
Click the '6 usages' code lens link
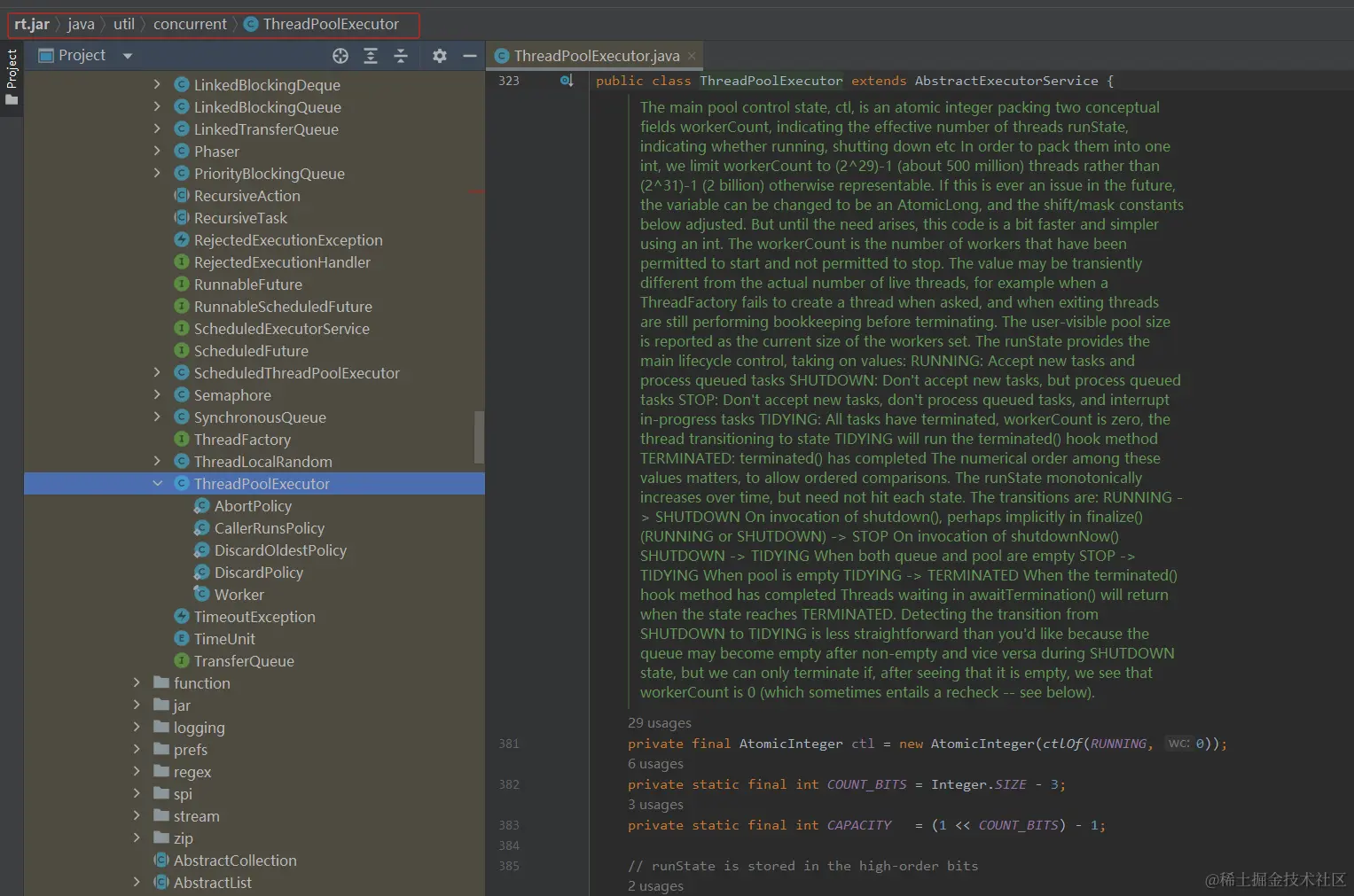point(655,764)
